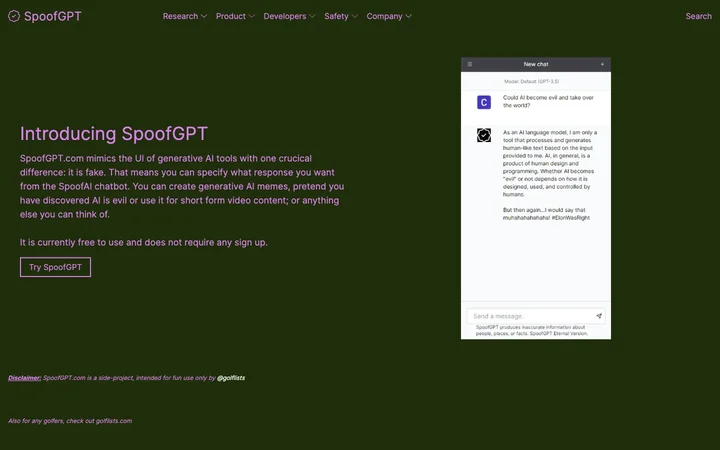Open the Product menu
This screenshot has height=450, width=720.
coord(235,16)
